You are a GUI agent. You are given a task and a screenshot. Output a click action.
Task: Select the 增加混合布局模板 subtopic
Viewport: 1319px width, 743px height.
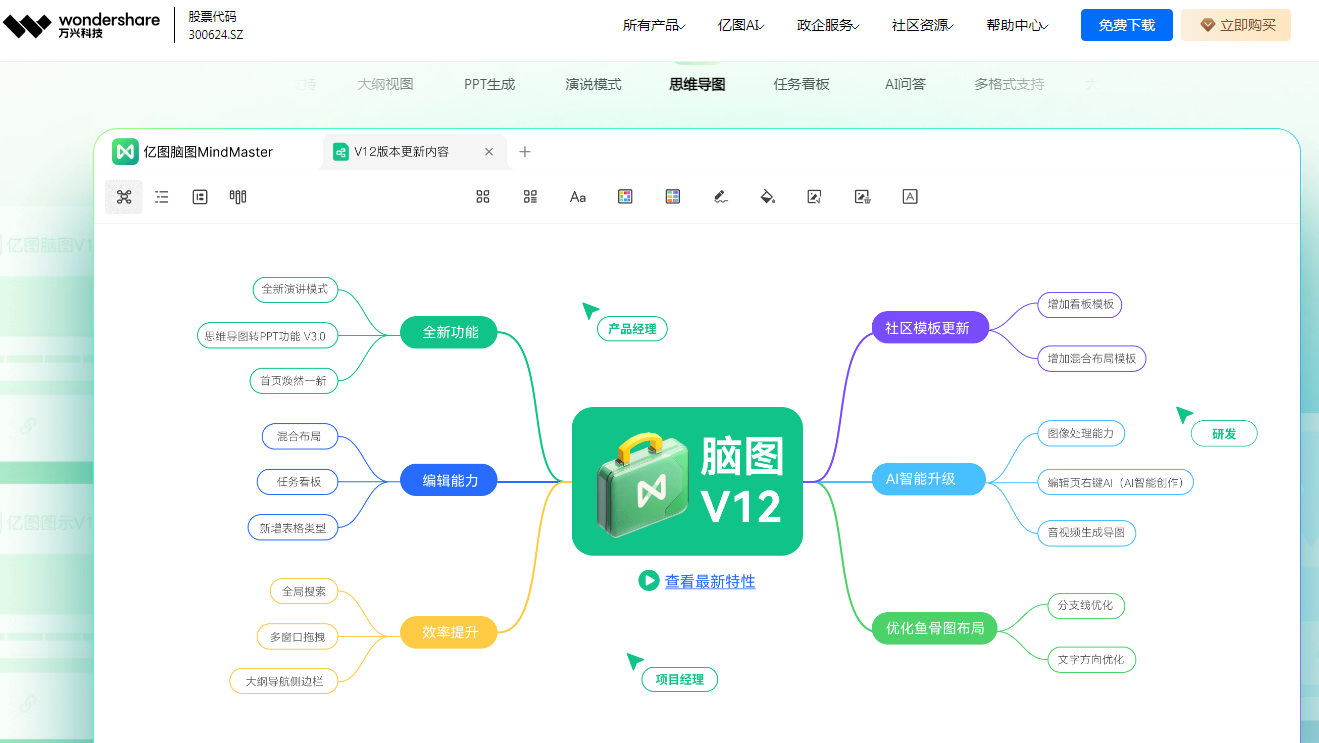1092,358
